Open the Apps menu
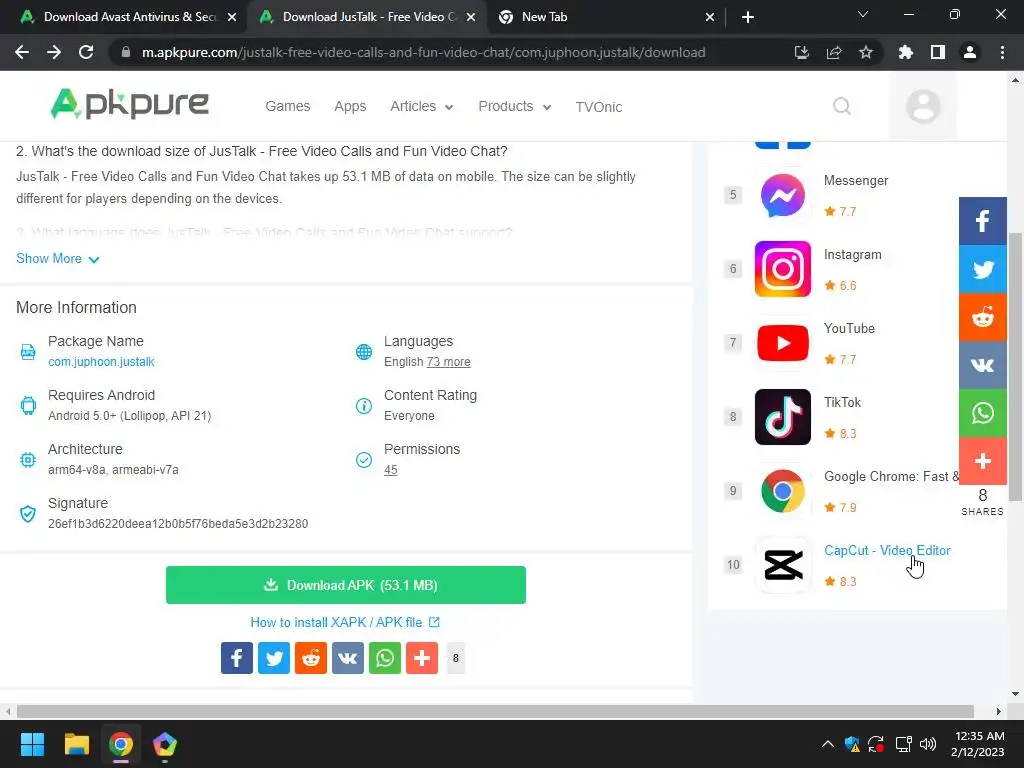1024x768 pixels. coord(350,106)
